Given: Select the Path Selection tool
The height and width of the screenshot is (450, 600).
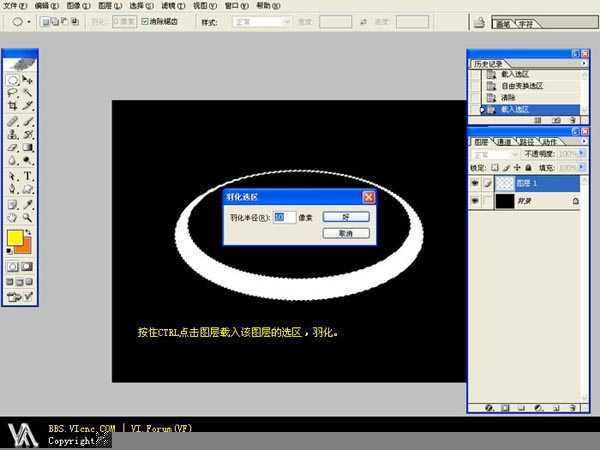Looking at the screenshot, I should 13,176.
